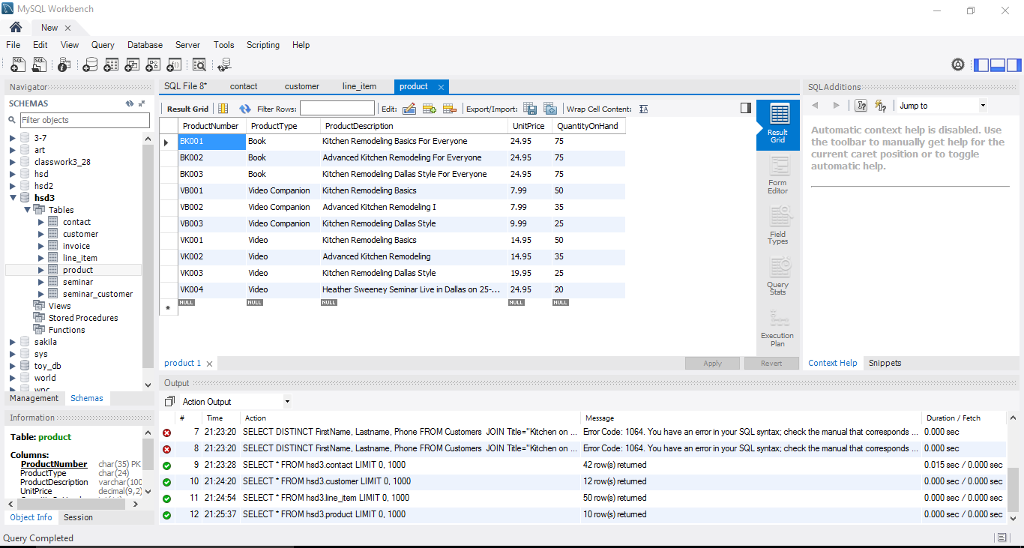
Task: Switch to the customer tab
Action: [302, 86]
